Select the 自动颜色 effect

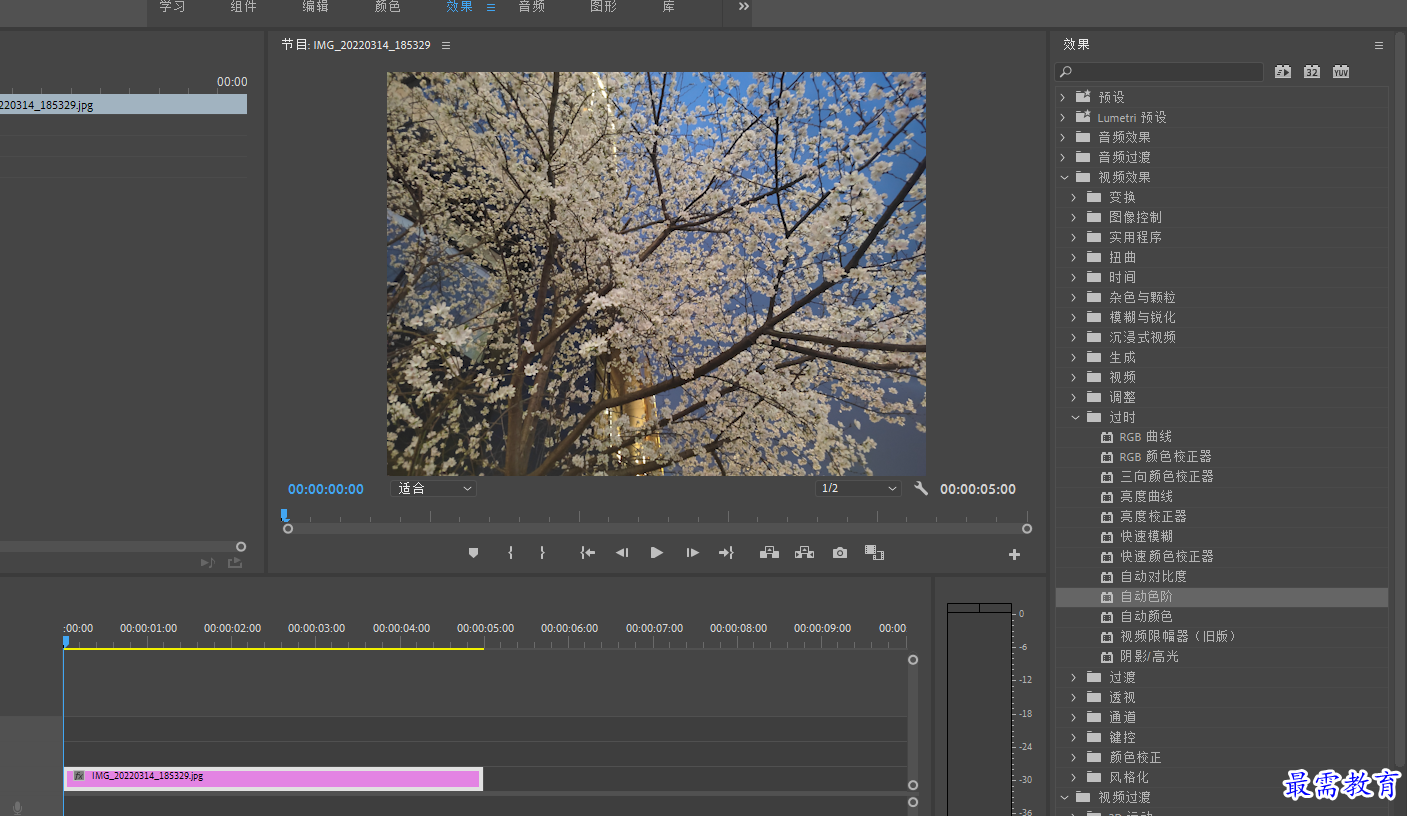pyautogui.click(x=1147, y=617)
